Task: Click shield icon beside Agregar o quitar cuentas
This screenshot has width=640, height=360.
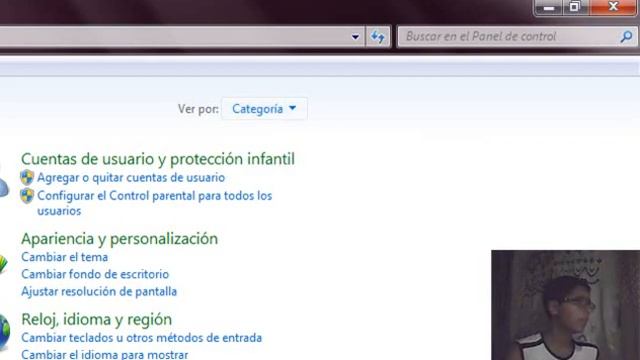Action: tap(27, 178)
